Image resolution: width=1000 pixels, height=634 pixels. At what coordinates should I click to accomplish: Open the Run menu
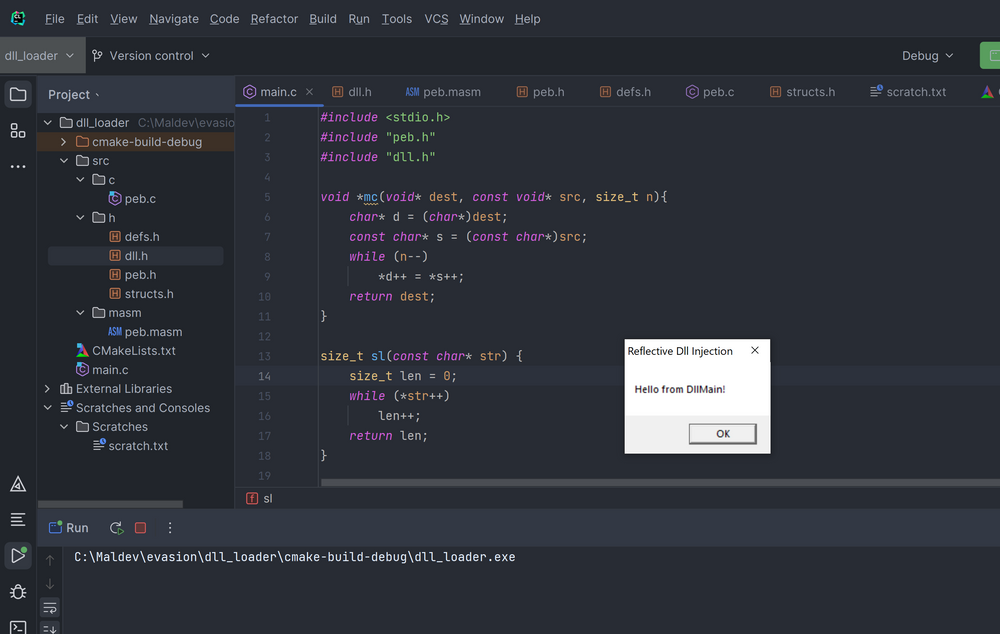pyautogui.click(x=359, y=18)
